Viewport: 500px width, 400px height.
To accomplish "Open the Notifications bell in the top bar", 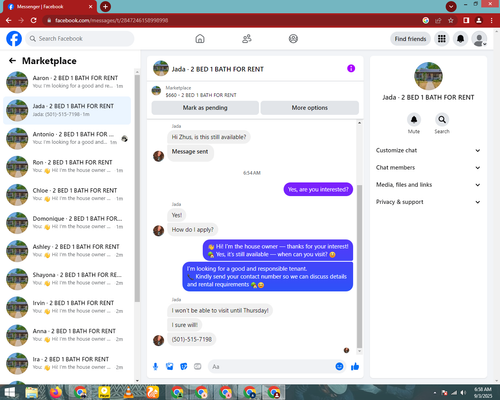I will [460, 39].
